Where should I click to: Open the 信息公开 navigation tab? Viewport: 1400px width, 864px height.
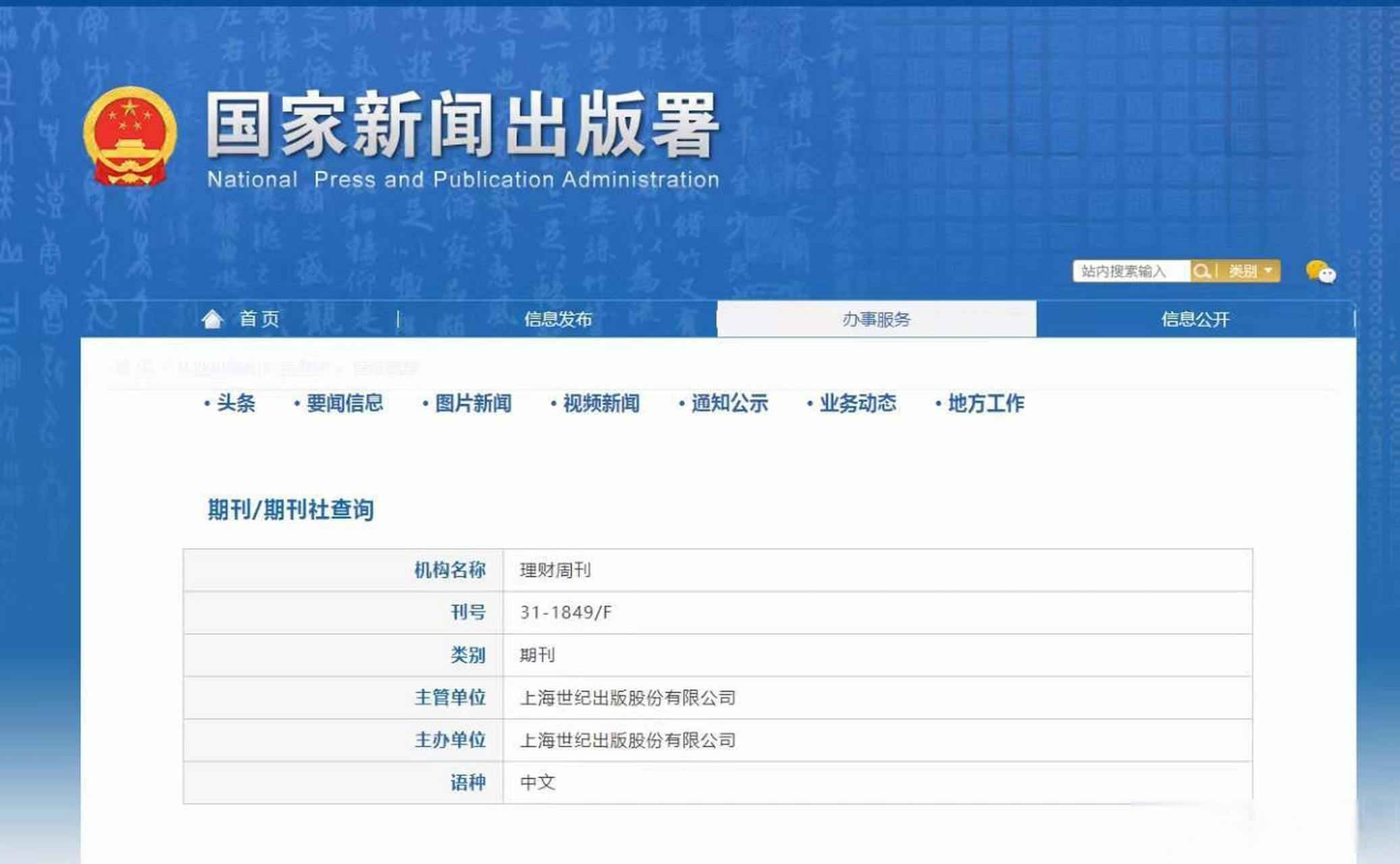[1195, 319]
